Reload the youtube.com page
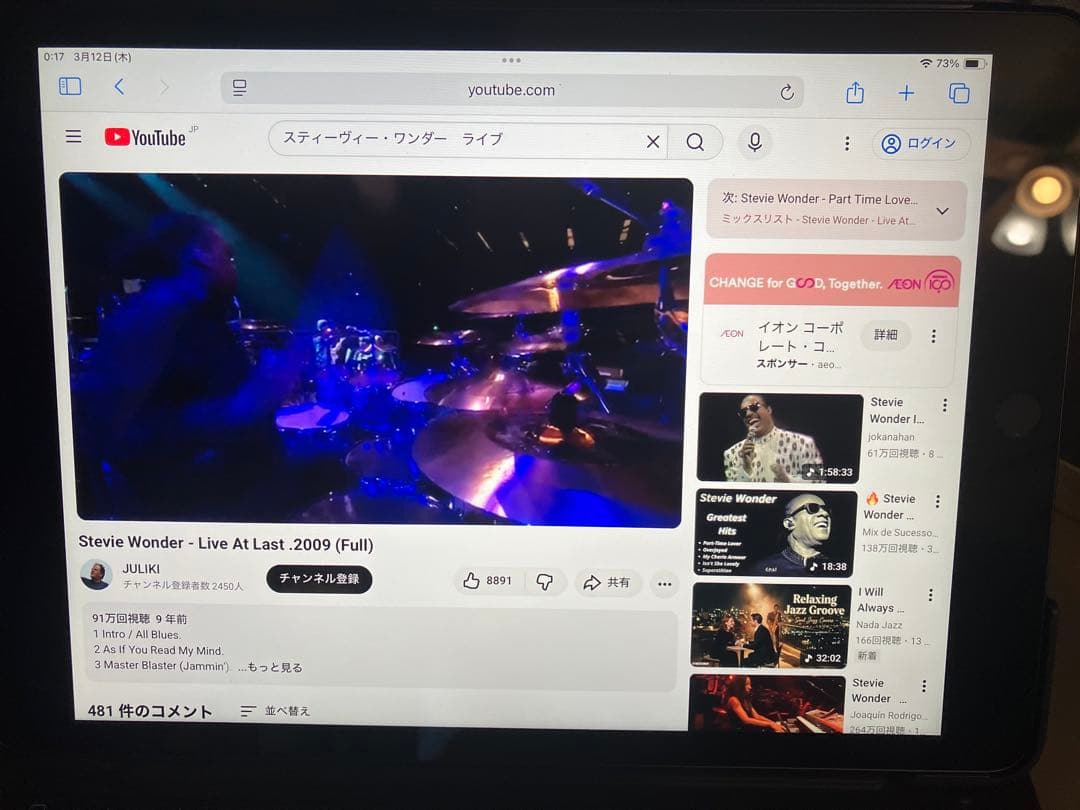 coord(787,92)
